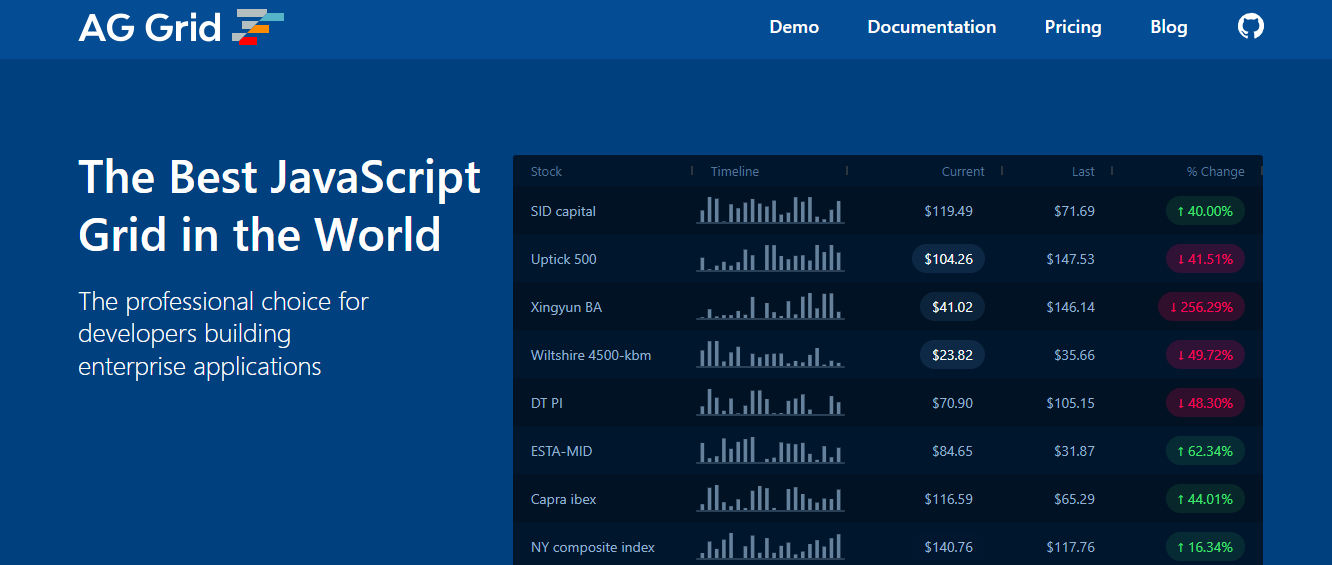Select the Capra ibex stock cell
This screenshot has height=565, width=1332.
(564, 499)
